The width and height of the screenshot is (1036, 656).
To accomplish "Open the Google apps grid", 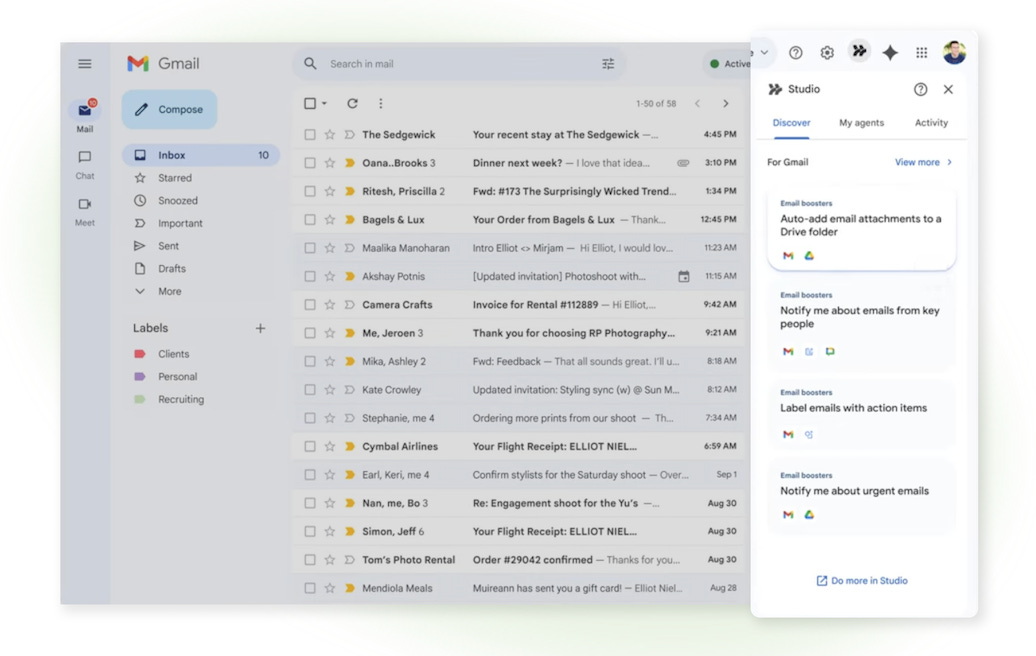I will (921, 52).
